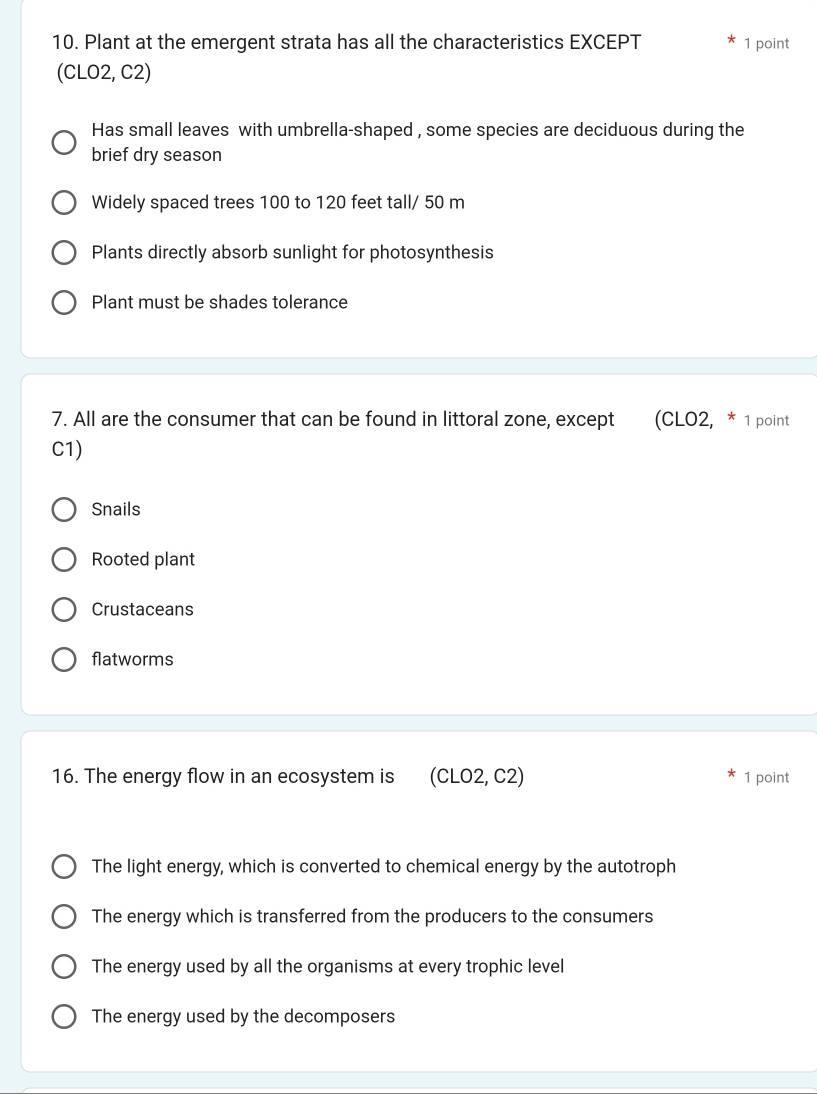The image size is (817, 1094).
Task: Click the 'Crustaceans' answer label text
Action: 142,610
